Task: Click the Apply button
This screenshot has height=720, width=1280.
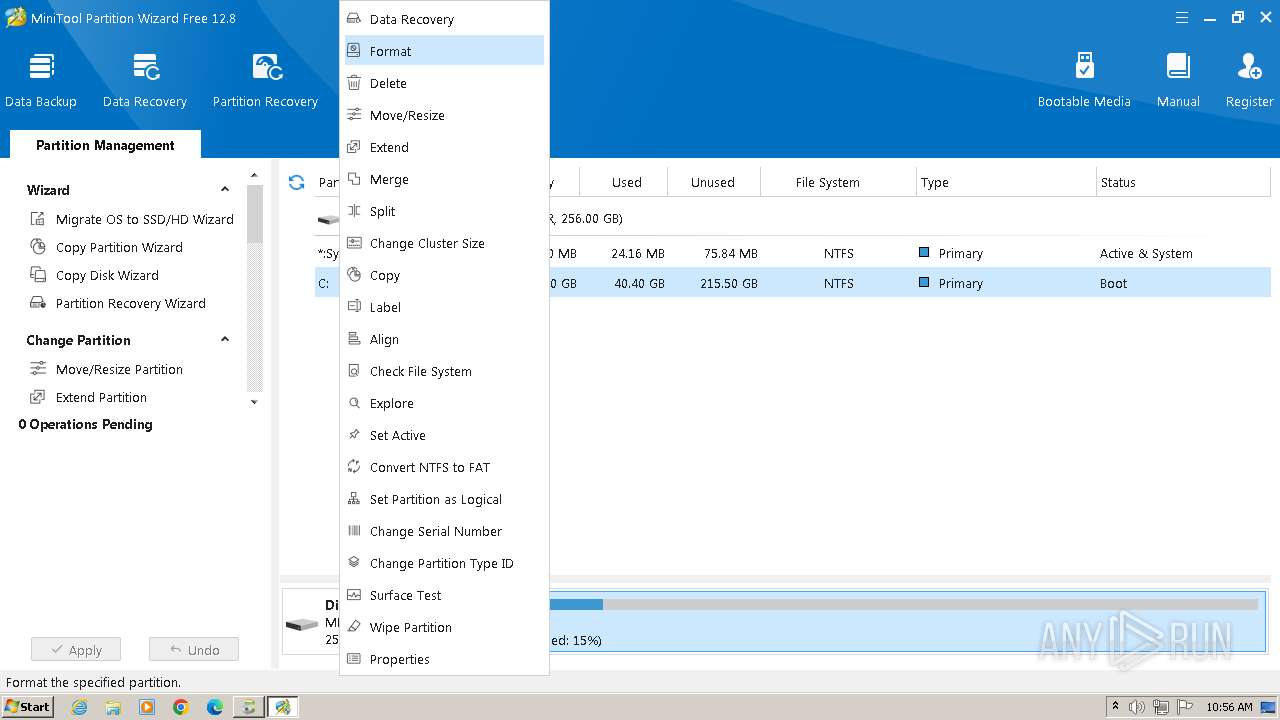Action: pyautogui.click(x=75, y=650)
